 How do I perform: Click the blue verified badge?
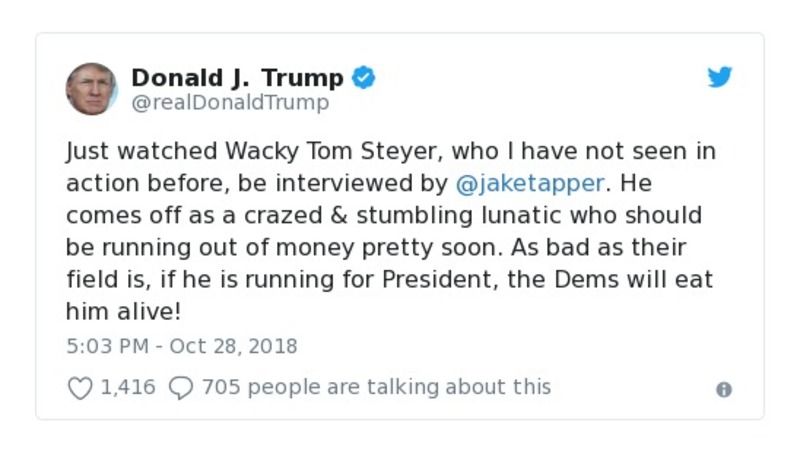click(364, 77)
